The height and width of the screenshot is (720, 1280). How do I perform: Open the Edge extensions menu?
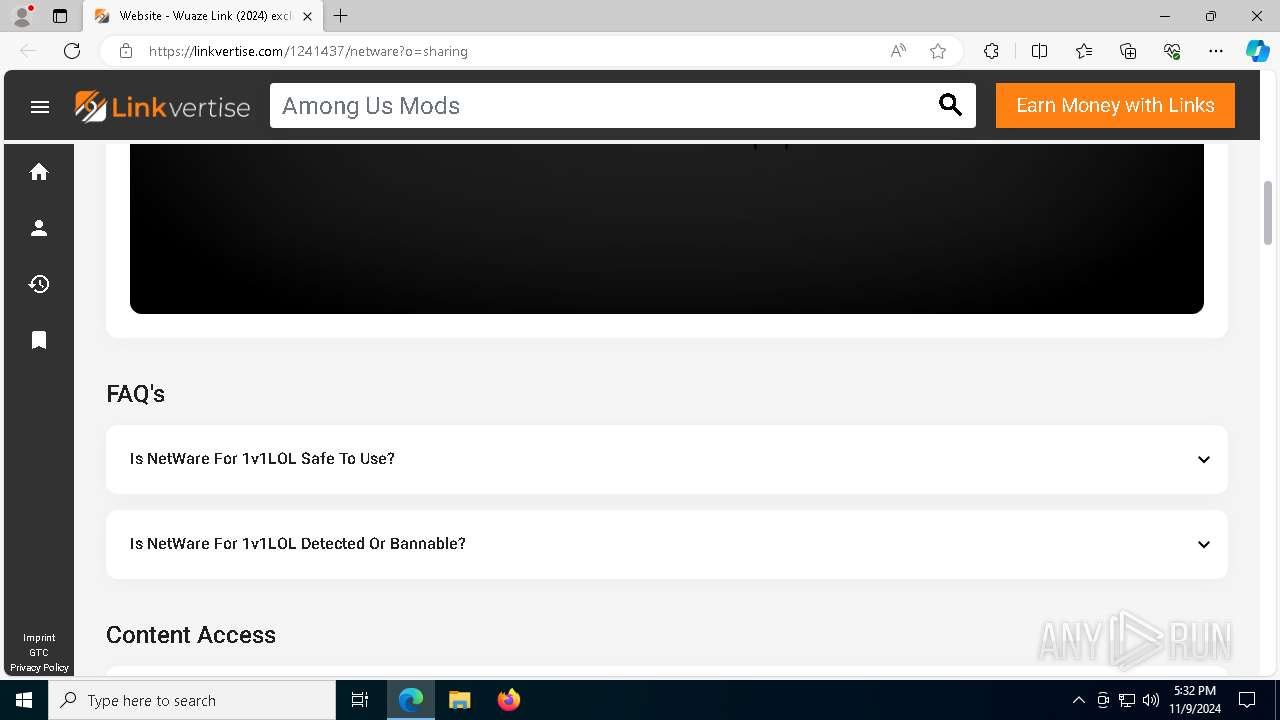click(x=991, y=51)
